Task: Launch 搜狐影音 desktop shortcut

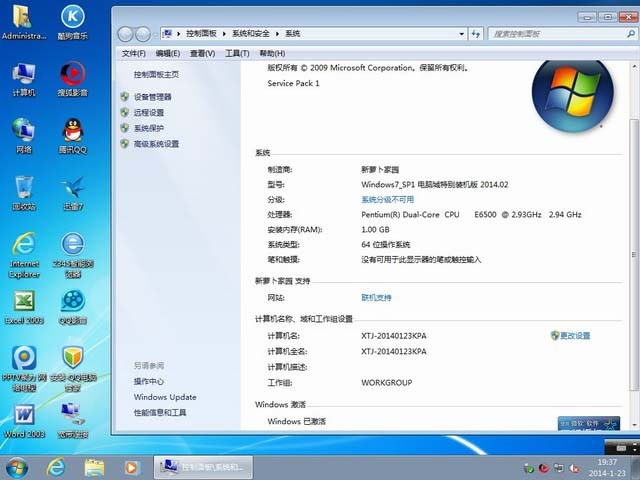Action: tap(73, 80)
